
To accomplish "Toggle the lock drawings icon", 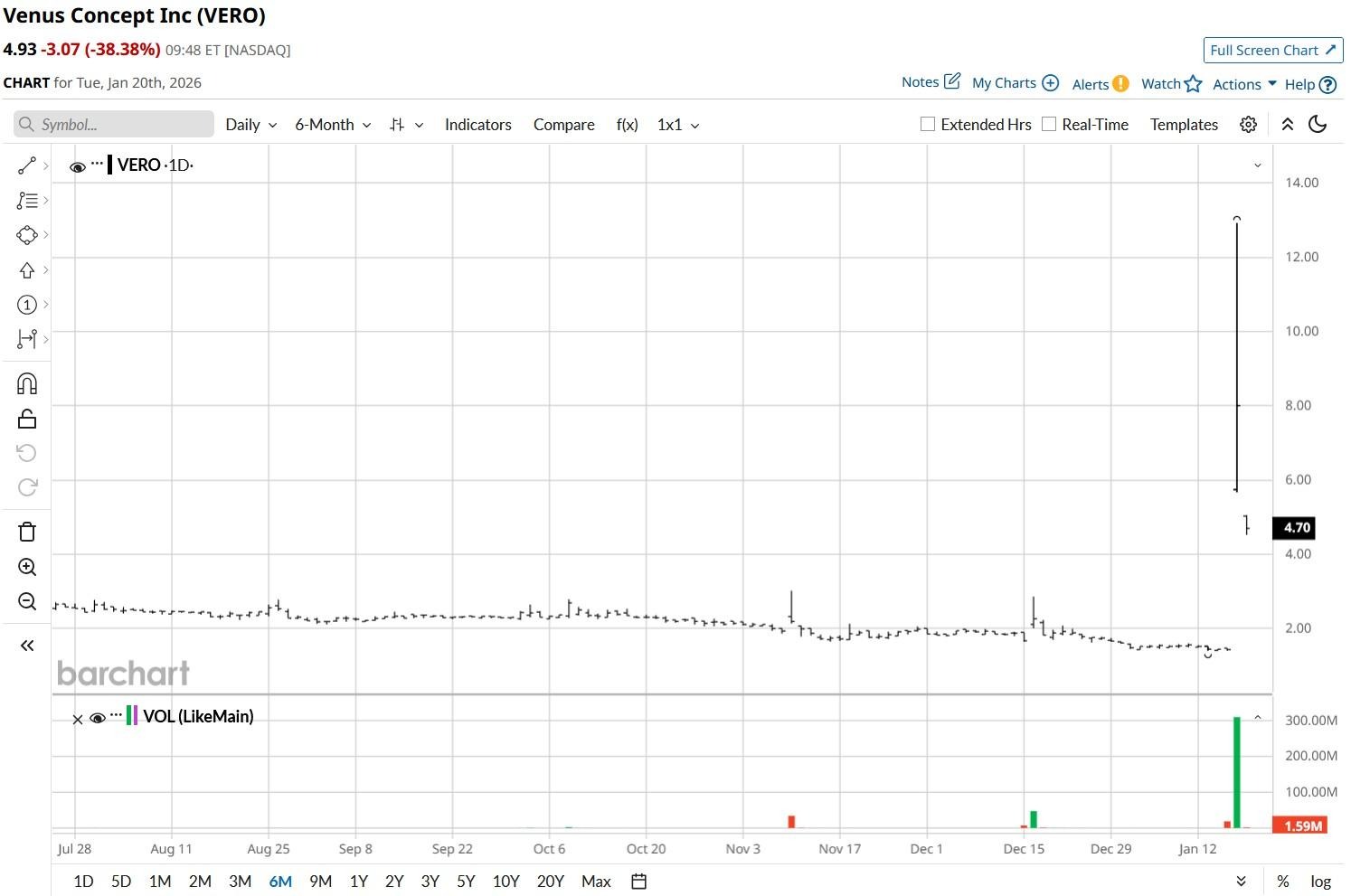I will 27,419.
